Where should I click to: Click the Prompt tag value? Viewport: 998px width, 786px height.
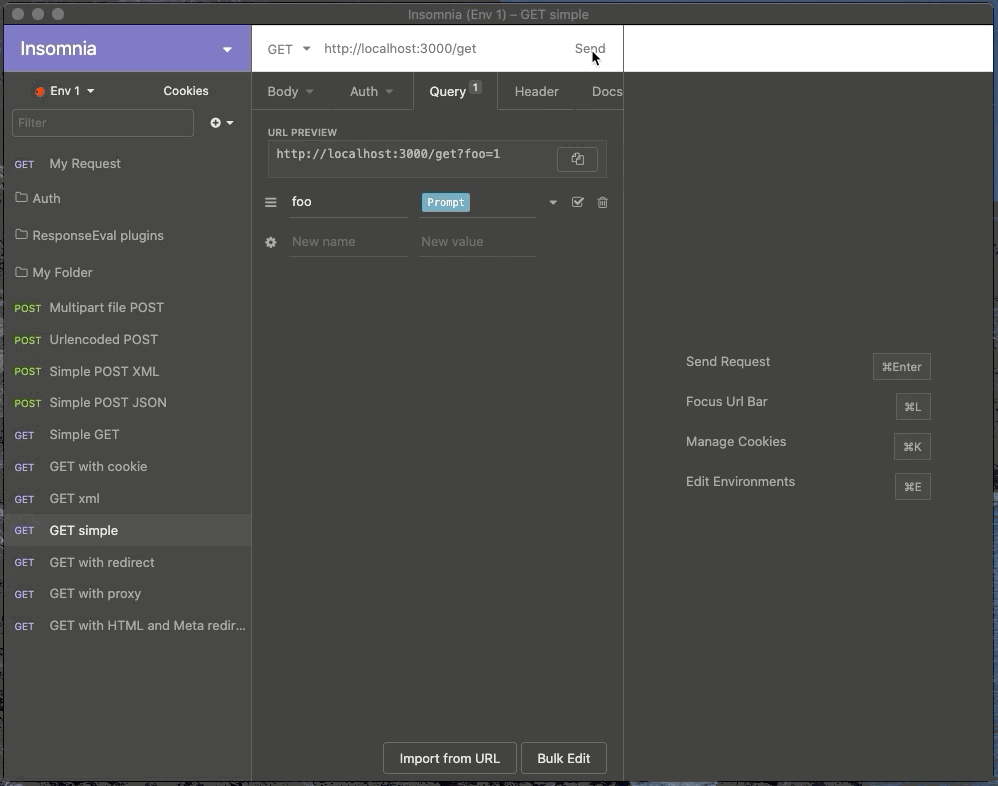pos(446,202)
